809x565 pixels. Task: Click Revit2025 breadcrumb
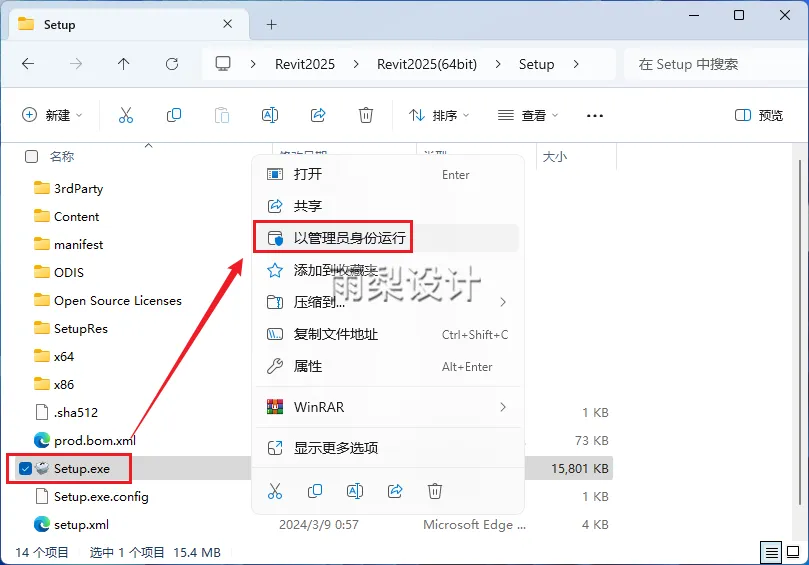305,64
